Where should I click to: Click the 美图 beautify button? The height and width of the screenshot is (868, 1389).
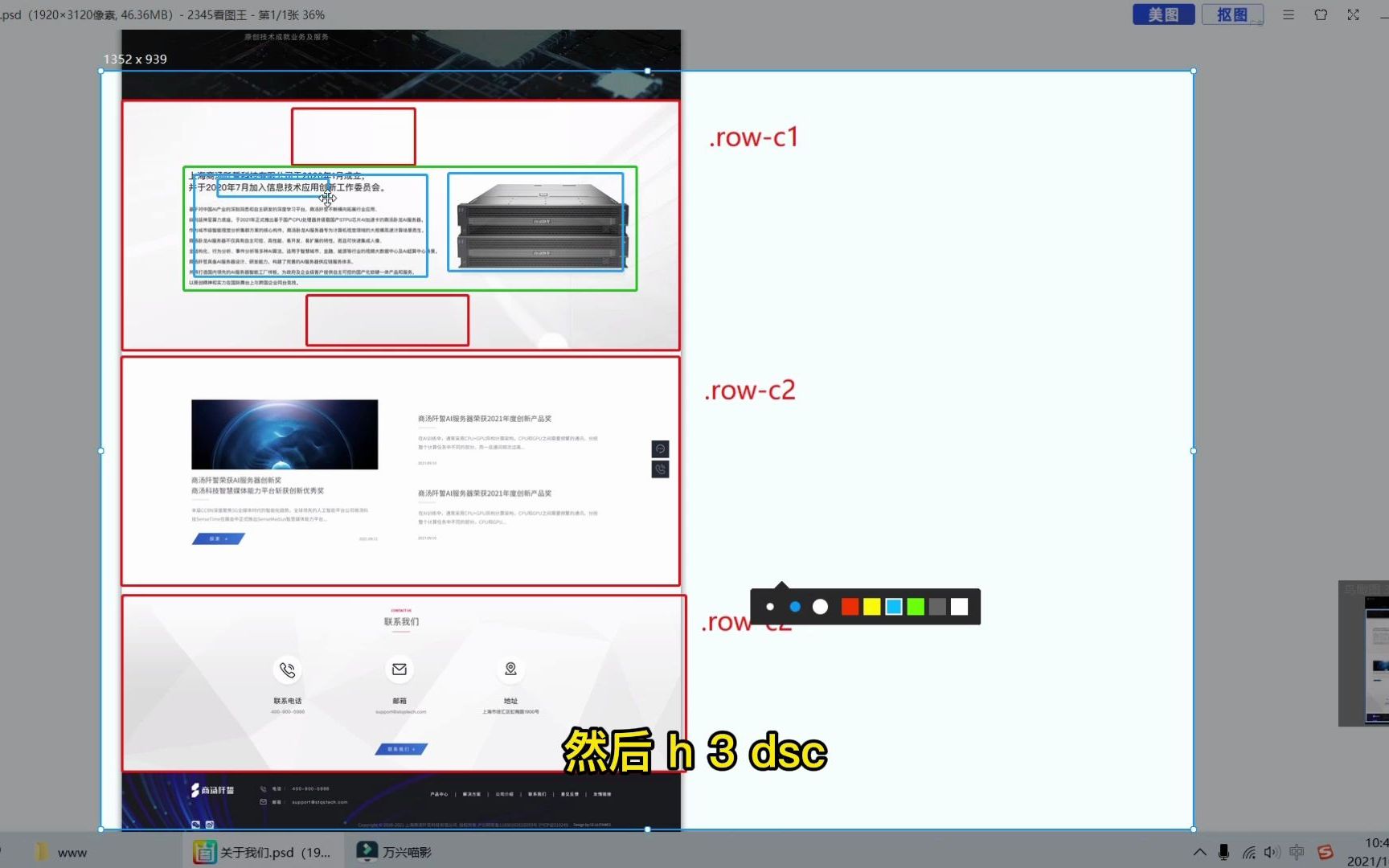1163,14
